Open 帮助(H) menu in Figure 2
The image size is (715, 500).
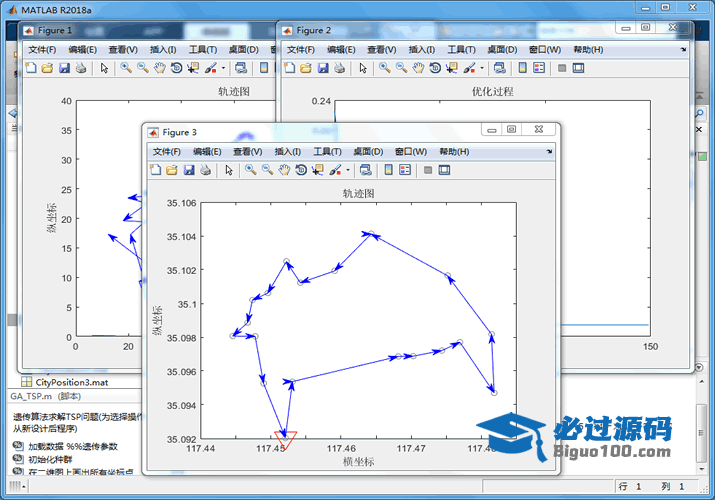coord(588,49)
